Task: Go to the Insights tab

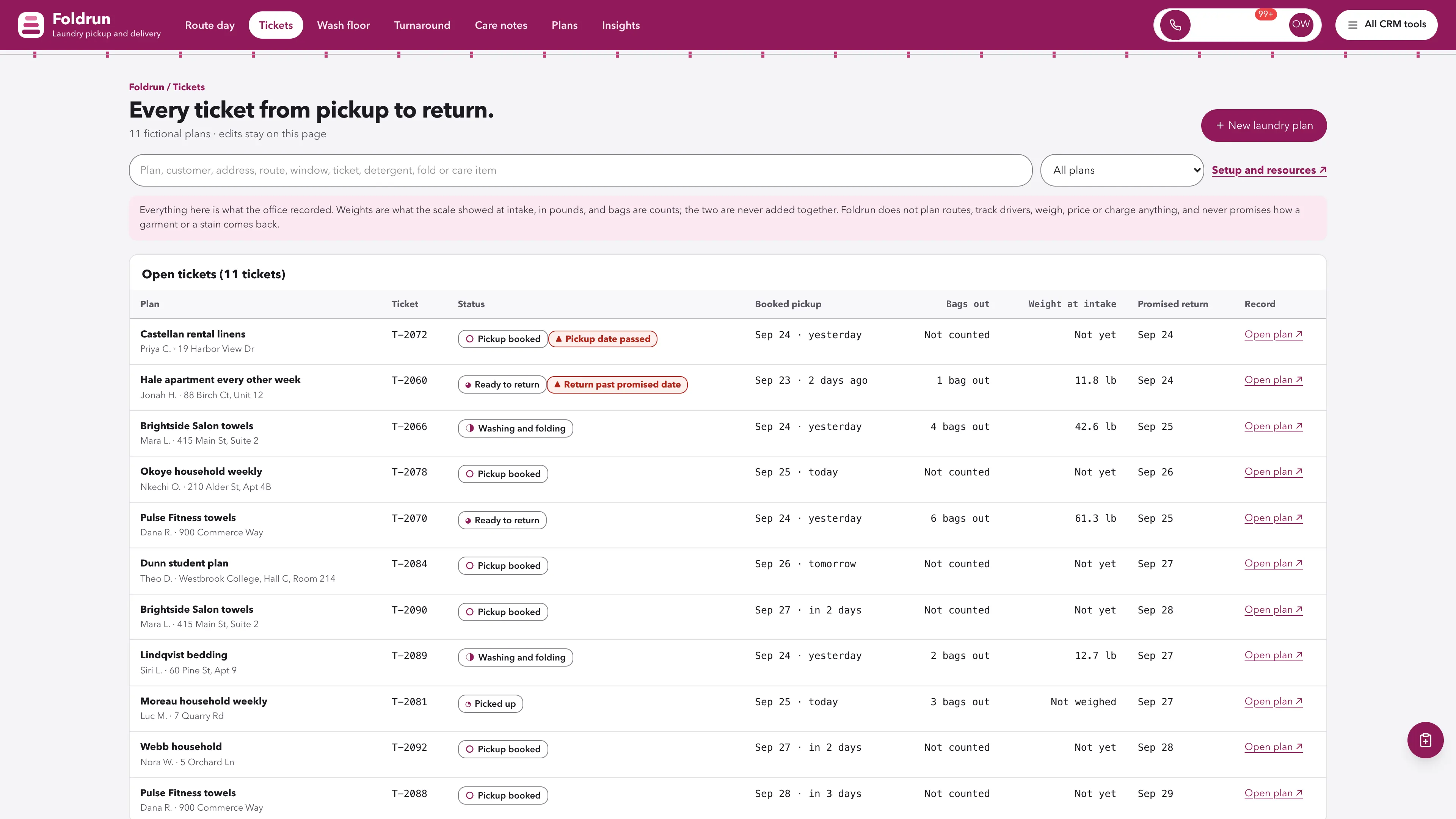Action: coord(621,25)
